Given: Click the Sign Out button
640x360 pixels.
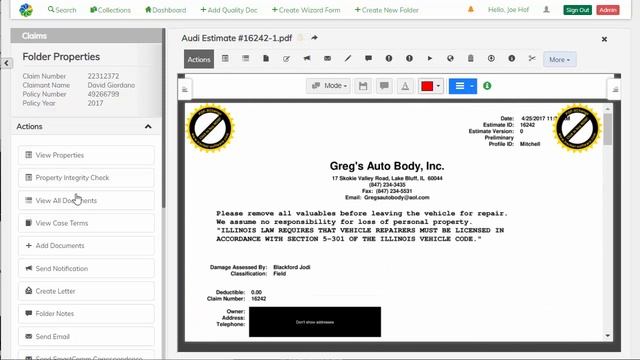Looking at the screenshot, I should pos(578,10).
